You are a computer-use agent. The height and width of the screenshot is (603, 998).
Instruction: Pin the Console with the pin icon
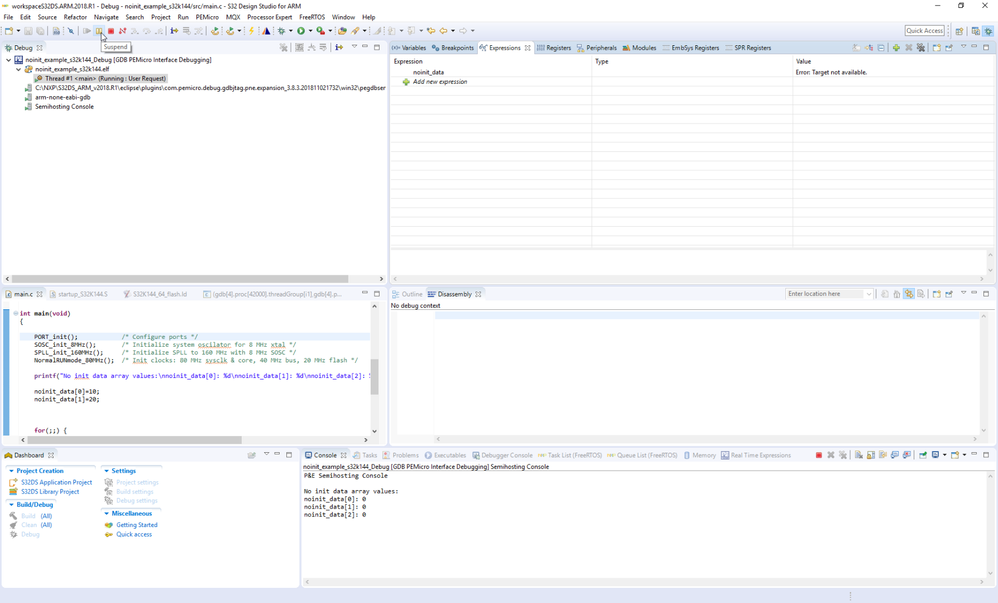923,455
